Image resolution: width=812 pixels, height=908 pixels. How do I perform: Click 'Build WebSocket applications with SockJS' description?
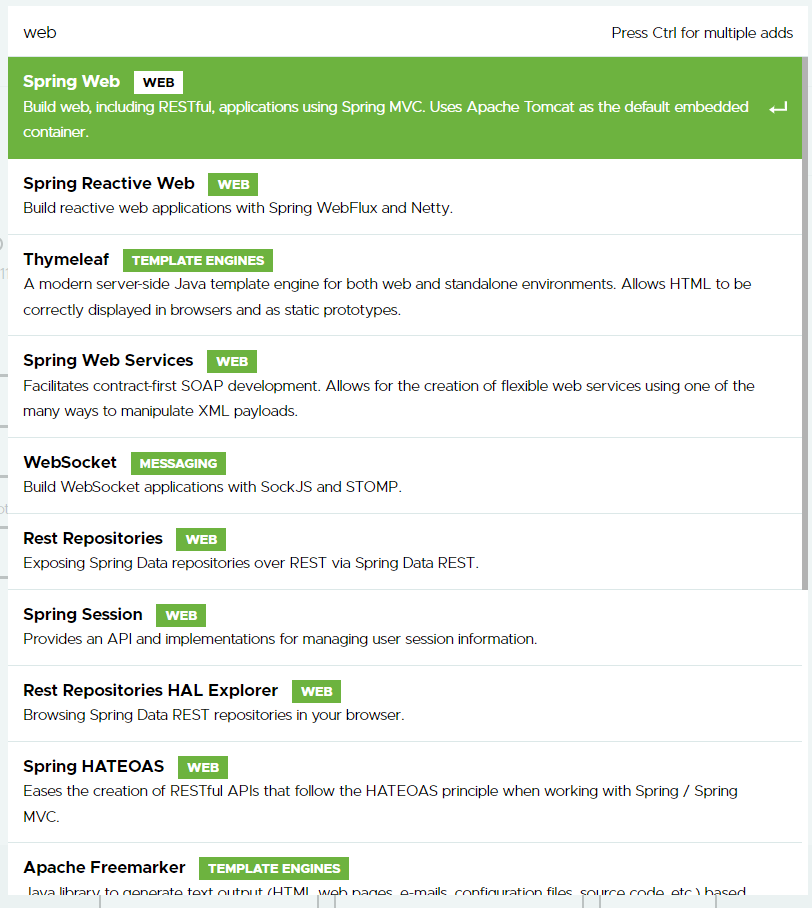point(213,487)
